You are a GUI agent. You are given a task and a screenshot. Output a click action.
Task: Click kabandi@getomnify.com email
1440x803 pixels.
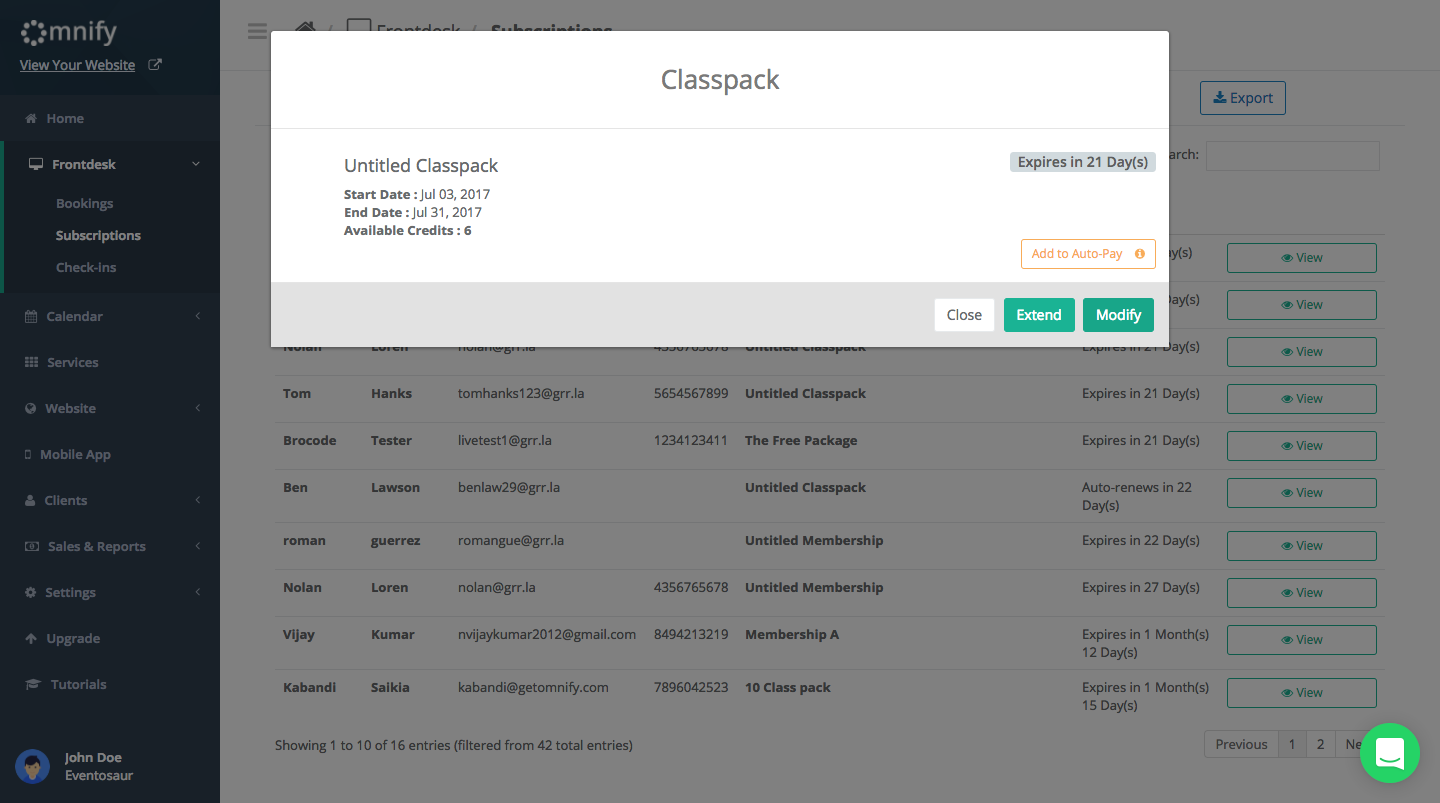point(533,687)
